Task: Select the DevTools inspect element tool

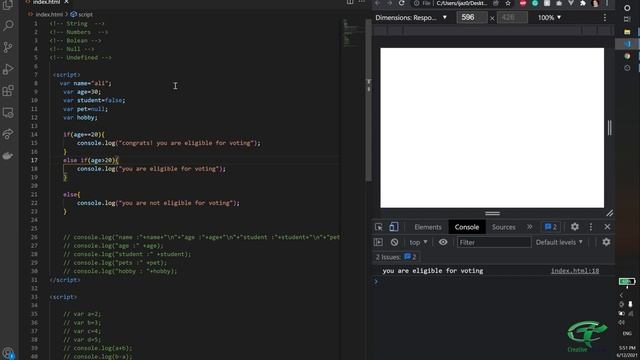Action: pos(379,227)
